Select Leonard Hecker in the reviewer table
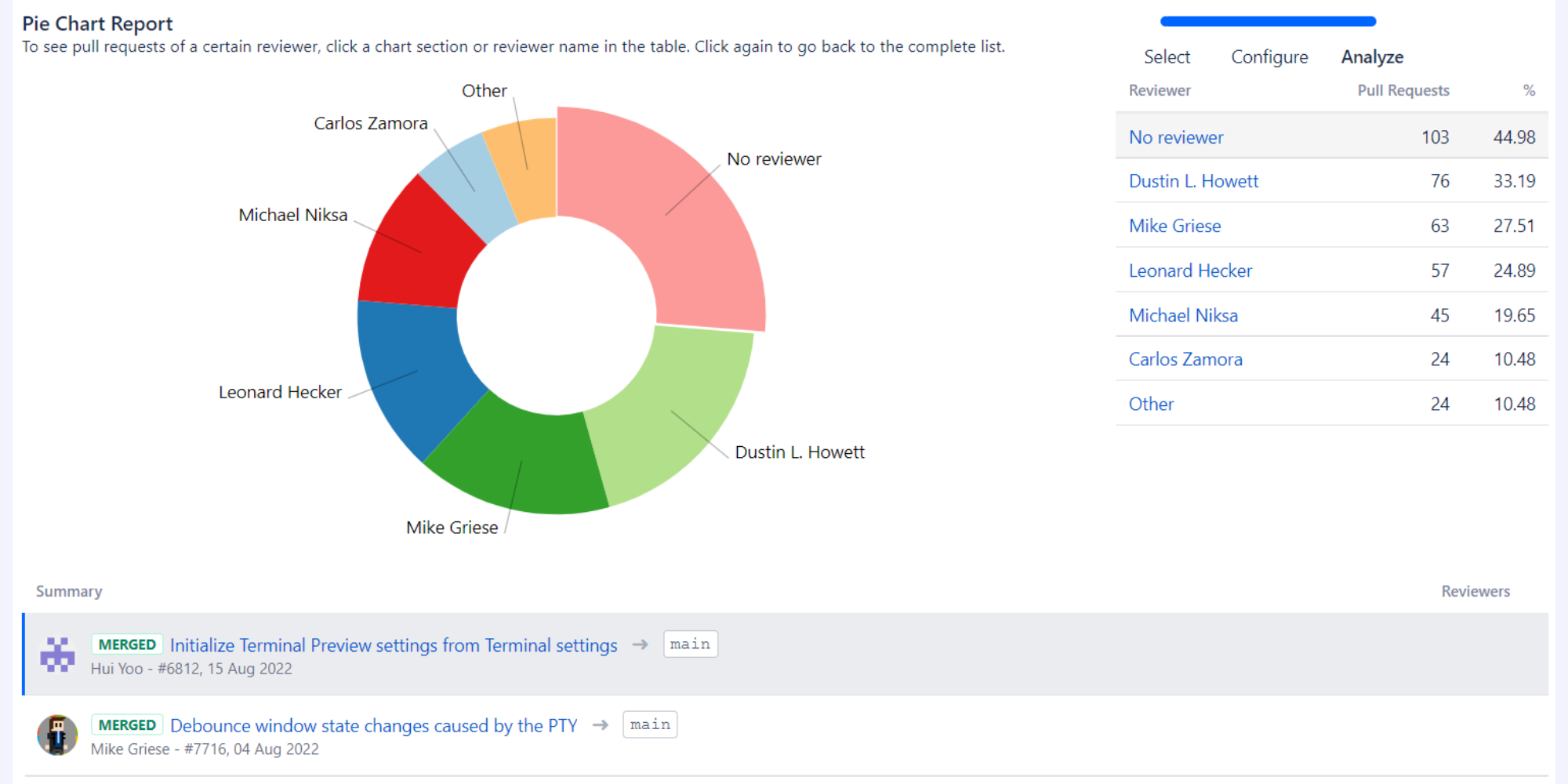This screenshot has width=1568, height=784. [x=1189, y=270]
